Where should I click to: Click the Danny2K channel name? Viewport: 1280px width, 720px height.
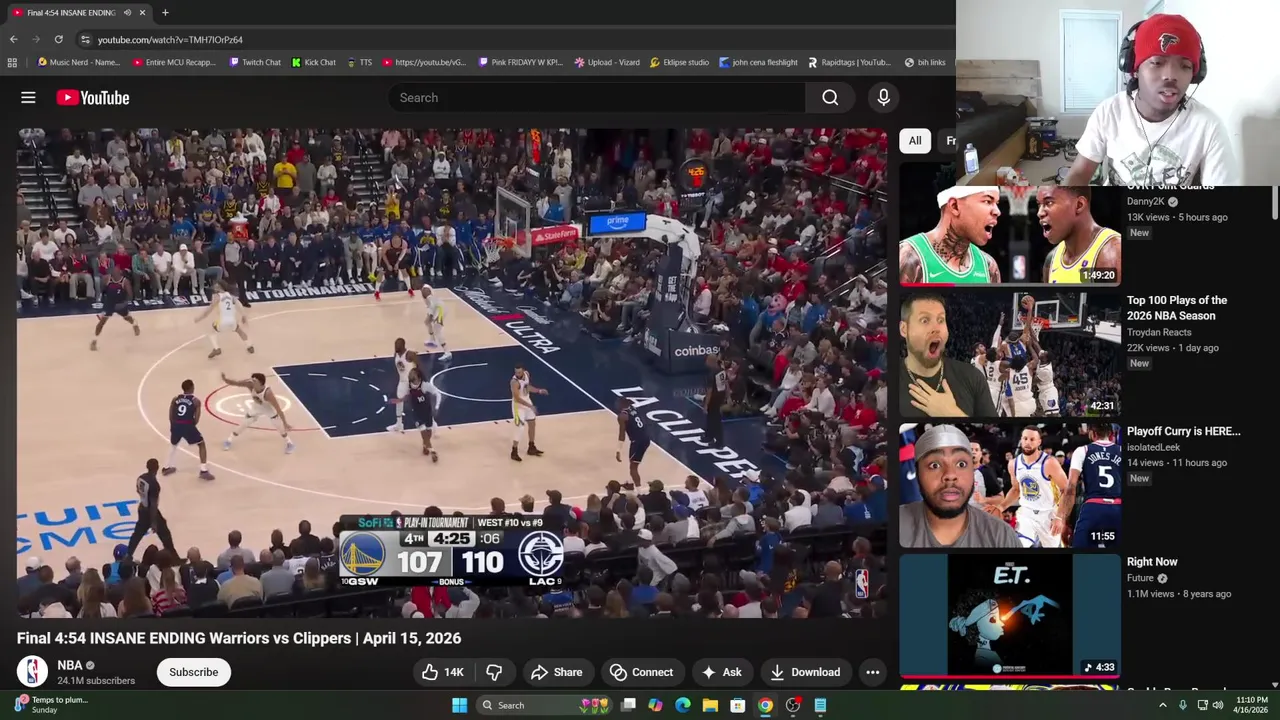1146,201
